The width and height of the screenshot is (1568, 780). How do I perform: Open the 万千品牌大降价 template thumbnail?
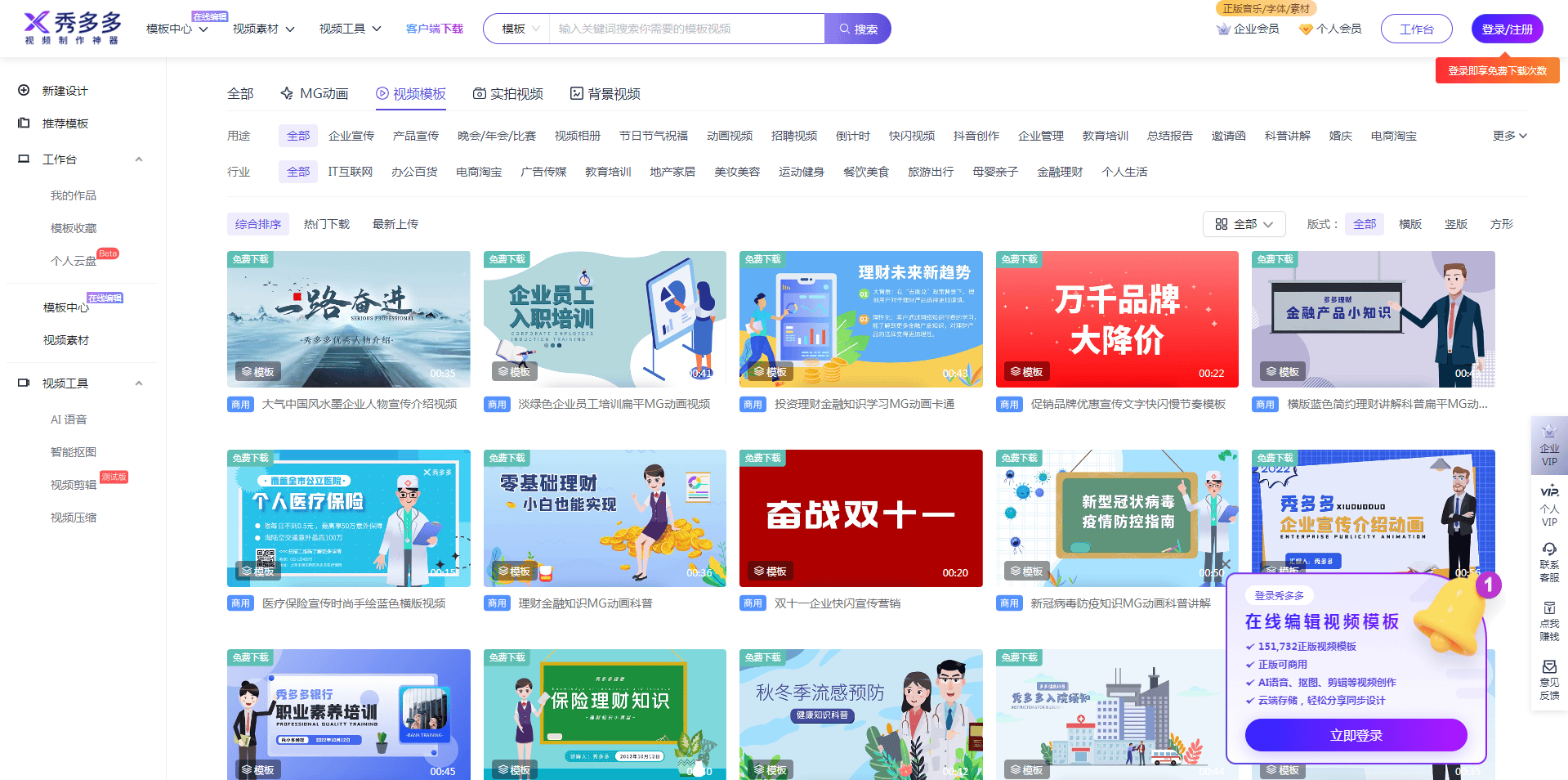pyautogui.click(x=1116, y=319)
